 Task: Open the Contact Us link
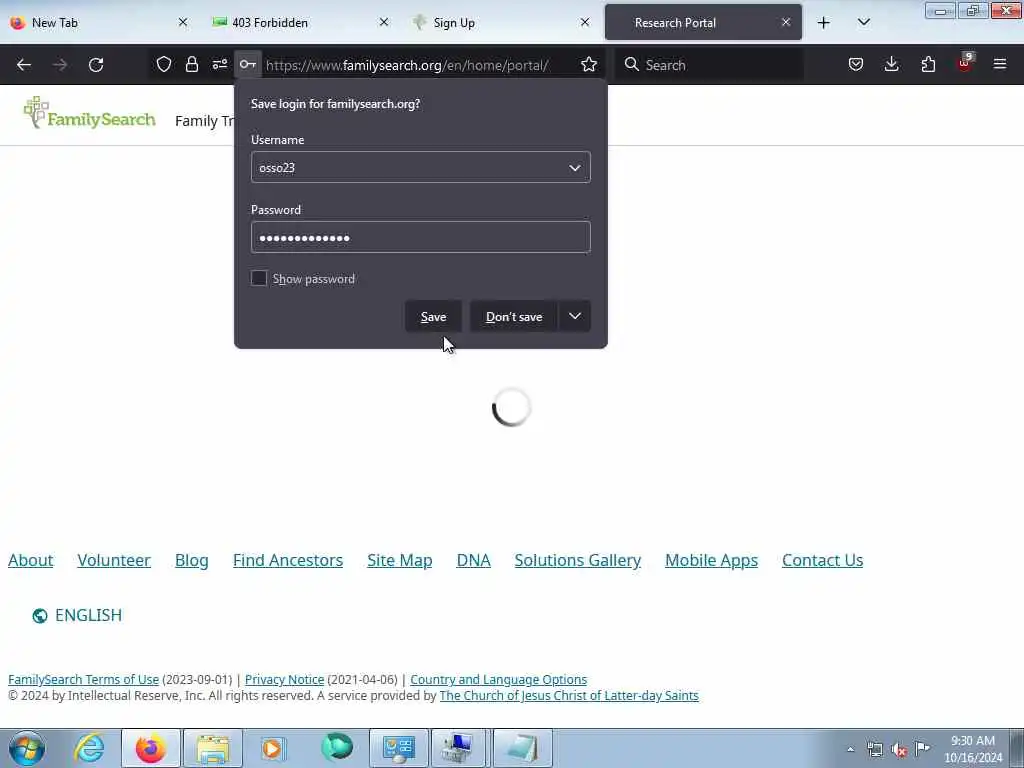point(822,560)
